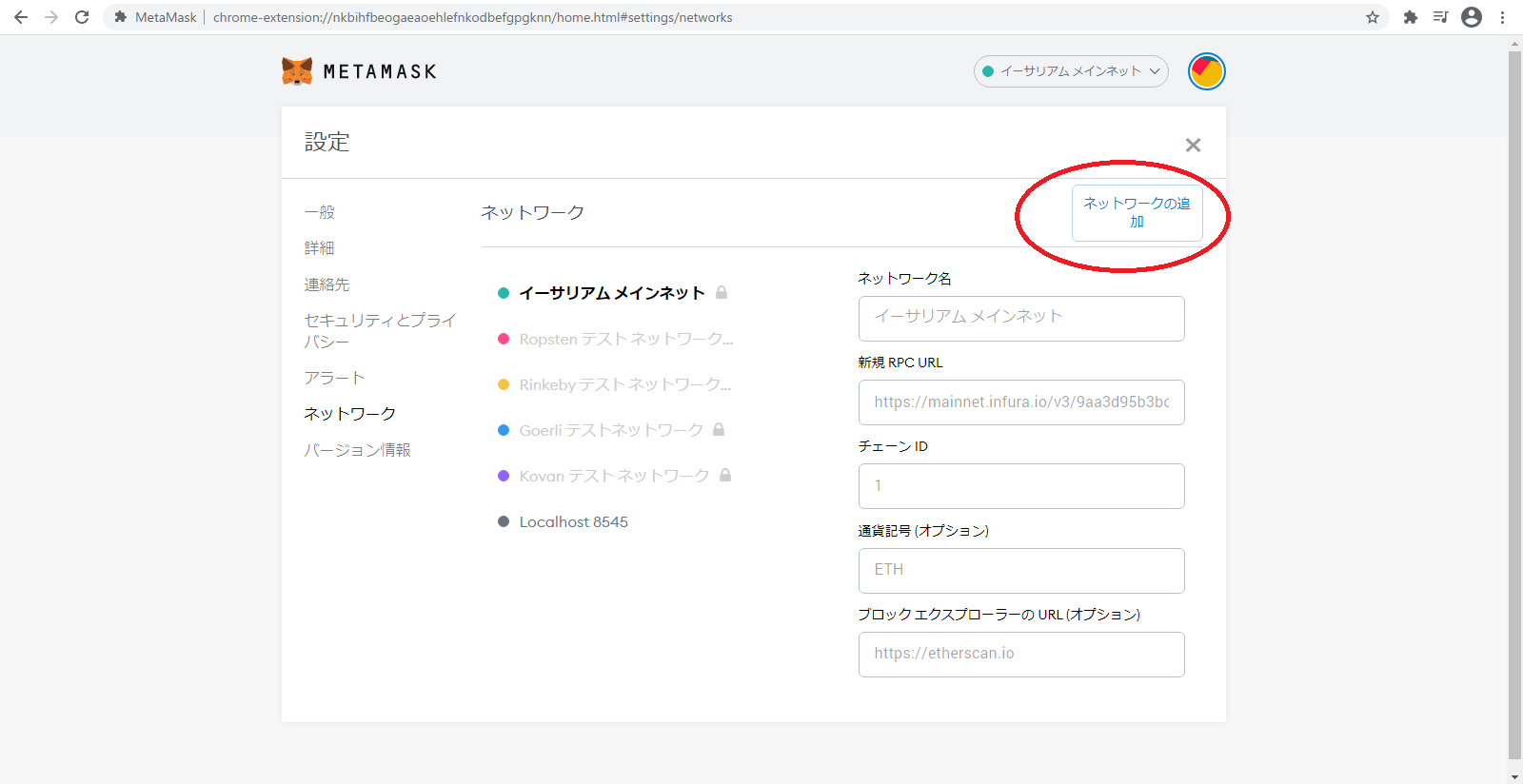Screen dimensions: 1523x784
Task: Open the アラート settings section
Action: click(x=334, y=378)
